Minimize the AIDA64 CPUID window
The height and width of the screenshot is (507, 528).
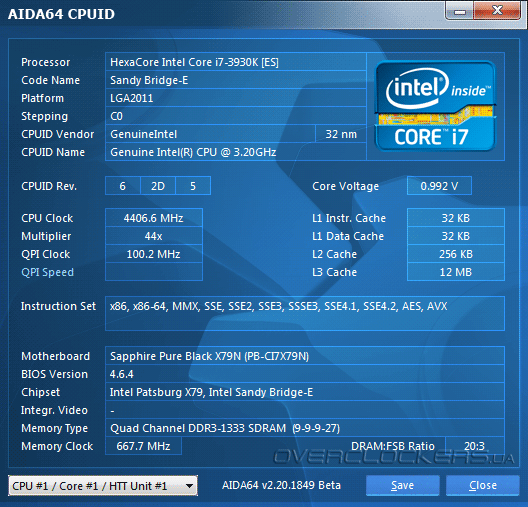click(x=460, y=11)
